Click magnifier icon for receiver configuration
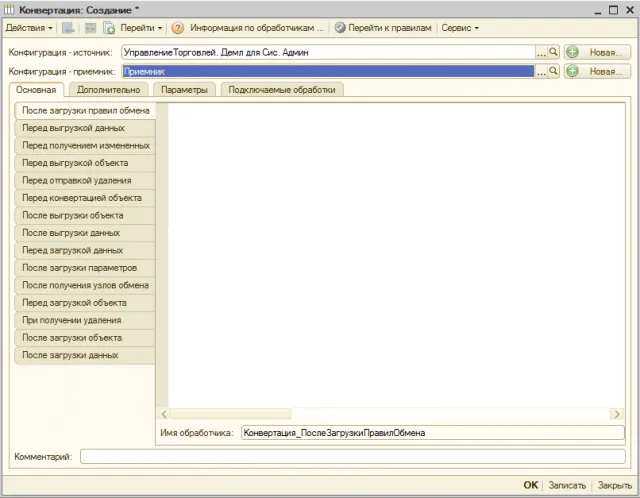640x498 pixels. click(x=553, y=71)
